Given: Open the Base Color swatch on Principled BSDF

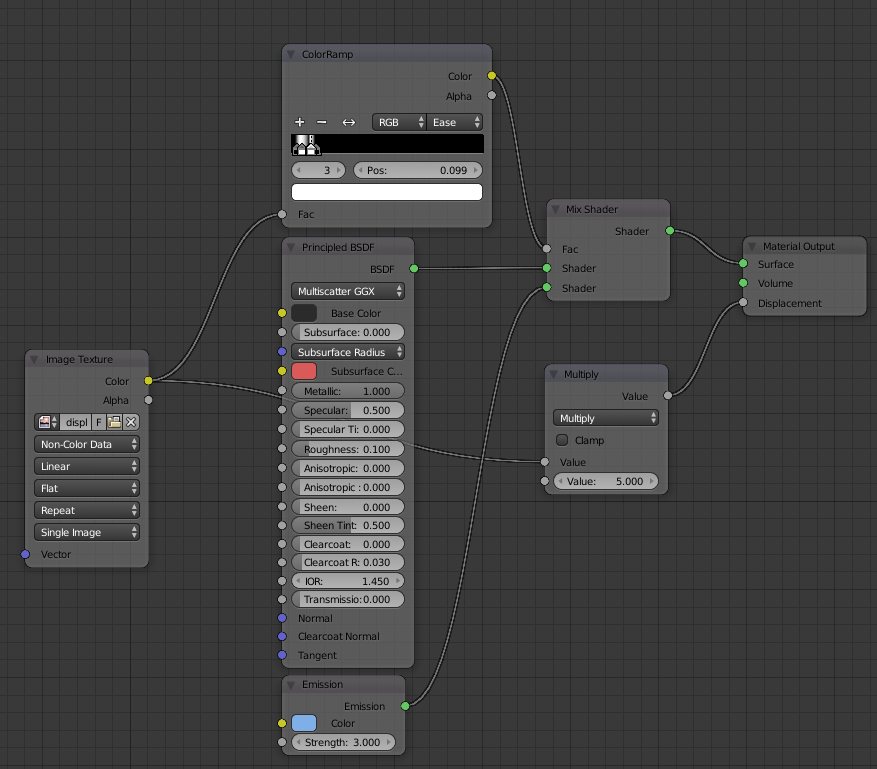Looking at the screenshot, I should coord(303,312).
